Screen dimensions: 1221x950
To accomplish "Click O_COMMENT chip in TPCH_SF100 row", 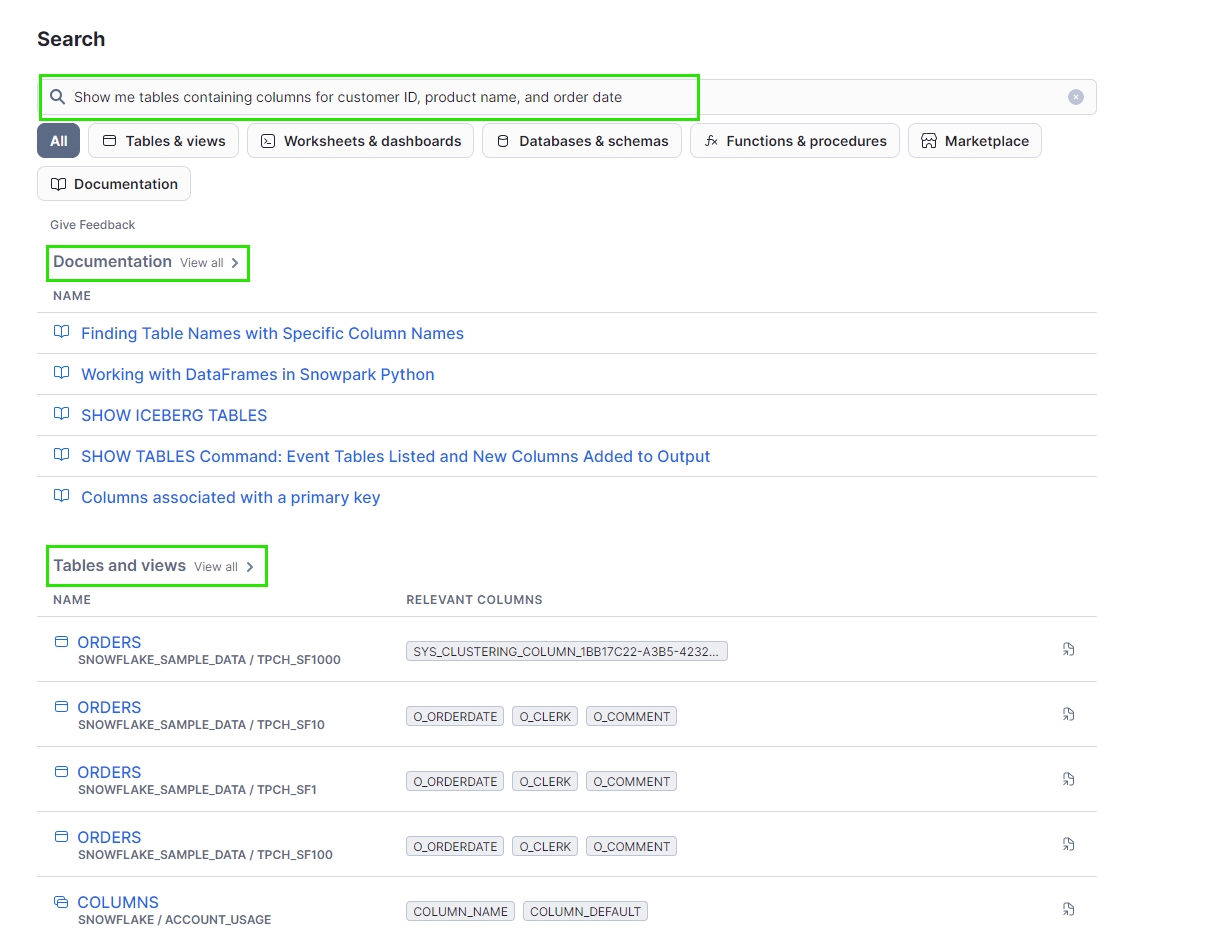I will [631, 846].
